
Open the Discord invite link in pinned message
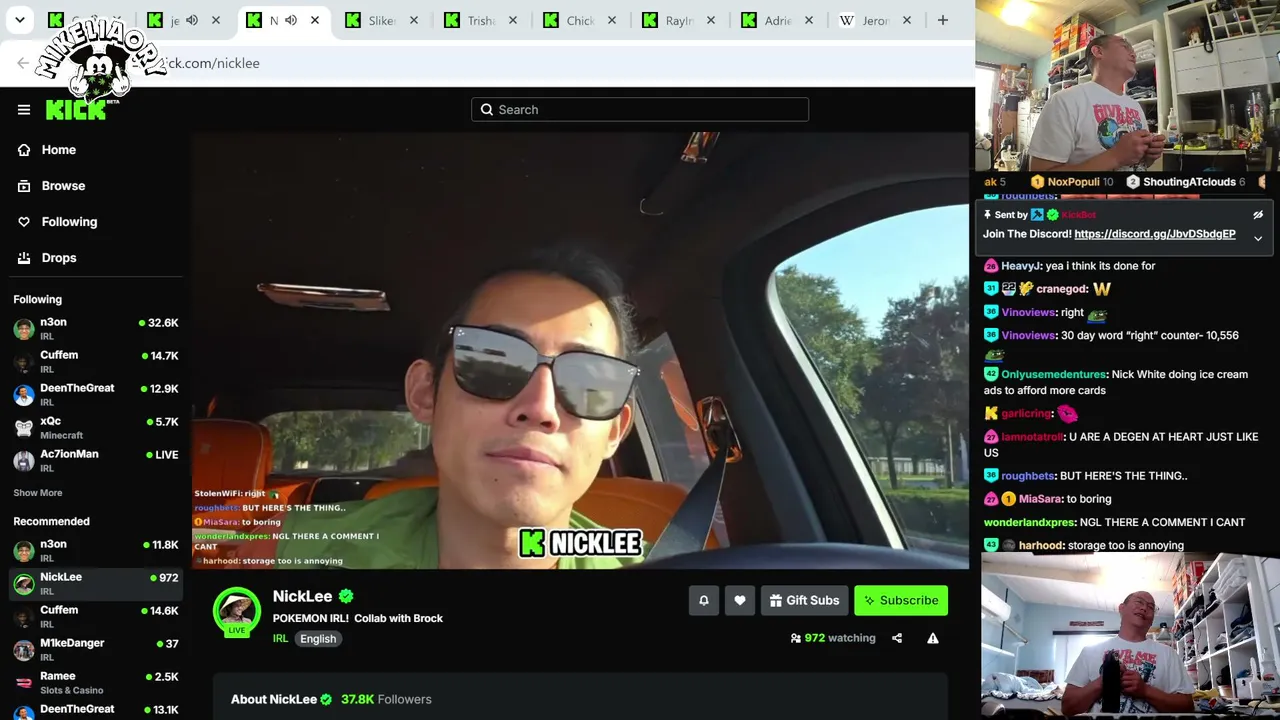pyautogui.click(x=1155, y=234)
